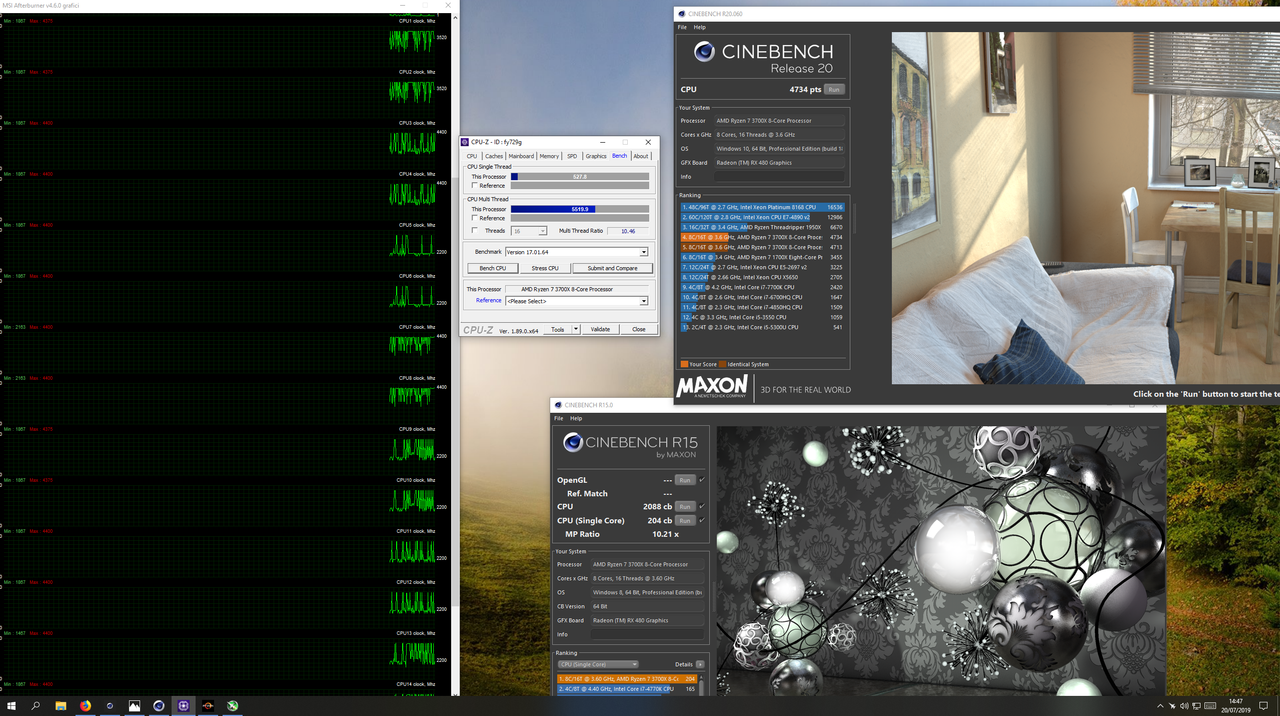
Task: Select Core i7-7700K ranking row in R20
Action: (x=762, y=287)
